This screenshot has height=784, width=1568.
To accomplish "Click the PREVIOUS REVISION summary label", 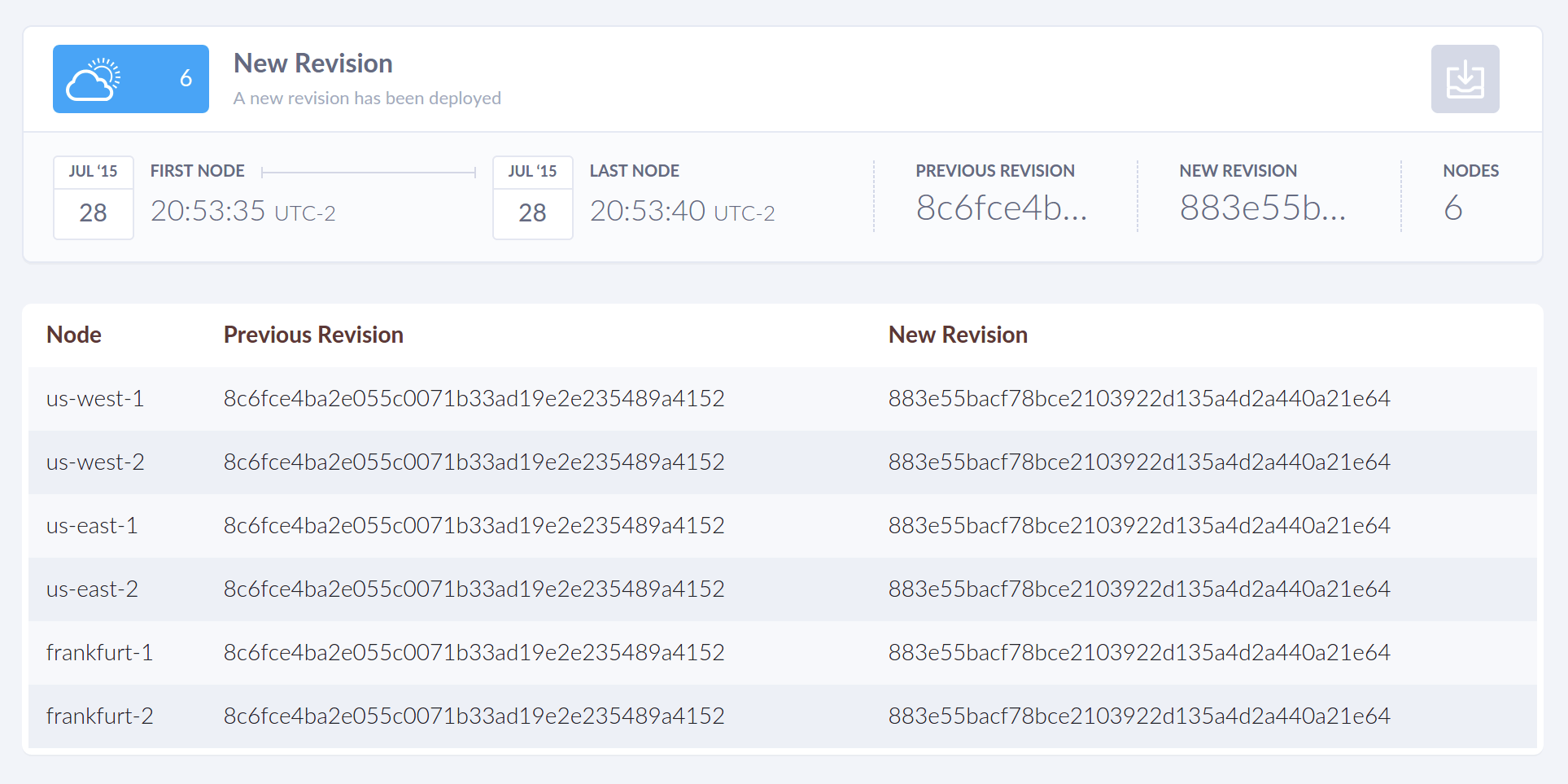I will 995,171.
